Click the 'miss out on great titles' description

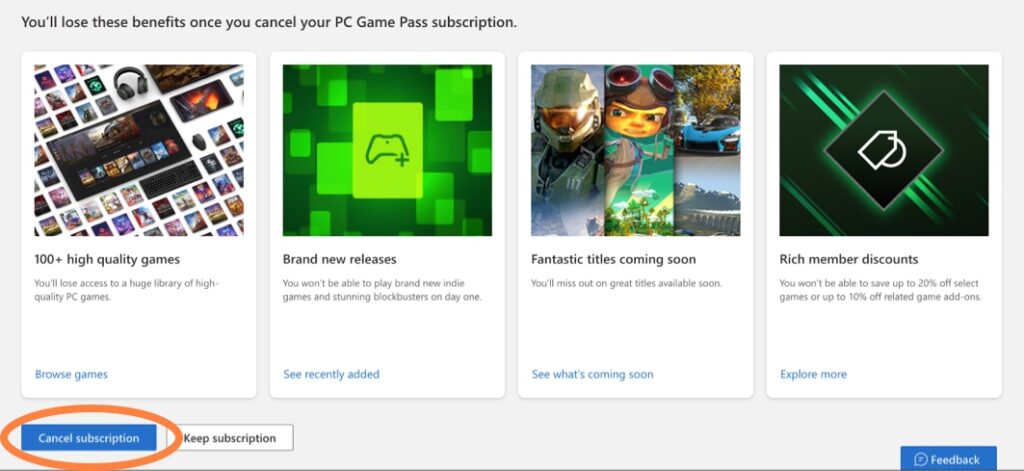pyautogui.click(x=626, y=284)
